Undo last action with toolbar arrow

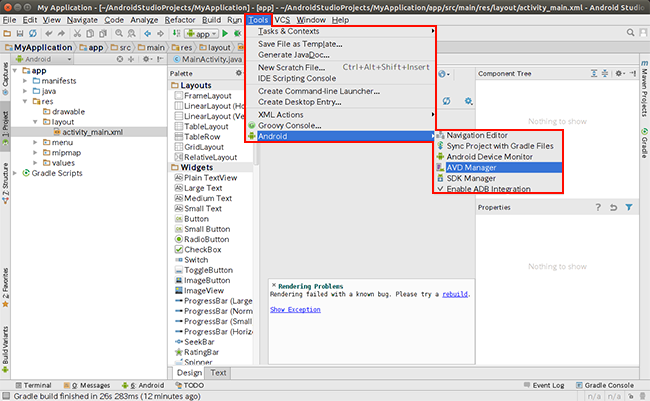[x=49, y=33]
